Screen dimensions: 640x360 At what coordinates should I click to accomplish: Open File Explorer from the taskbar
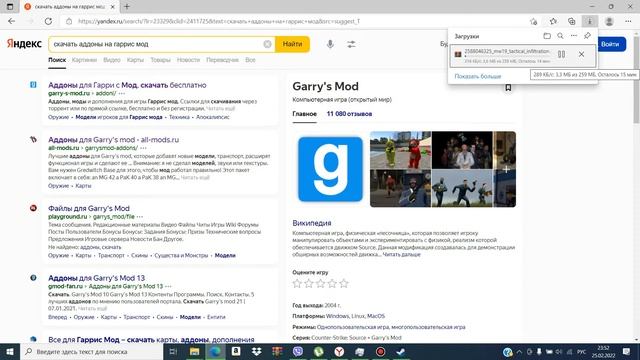[194, 351]
